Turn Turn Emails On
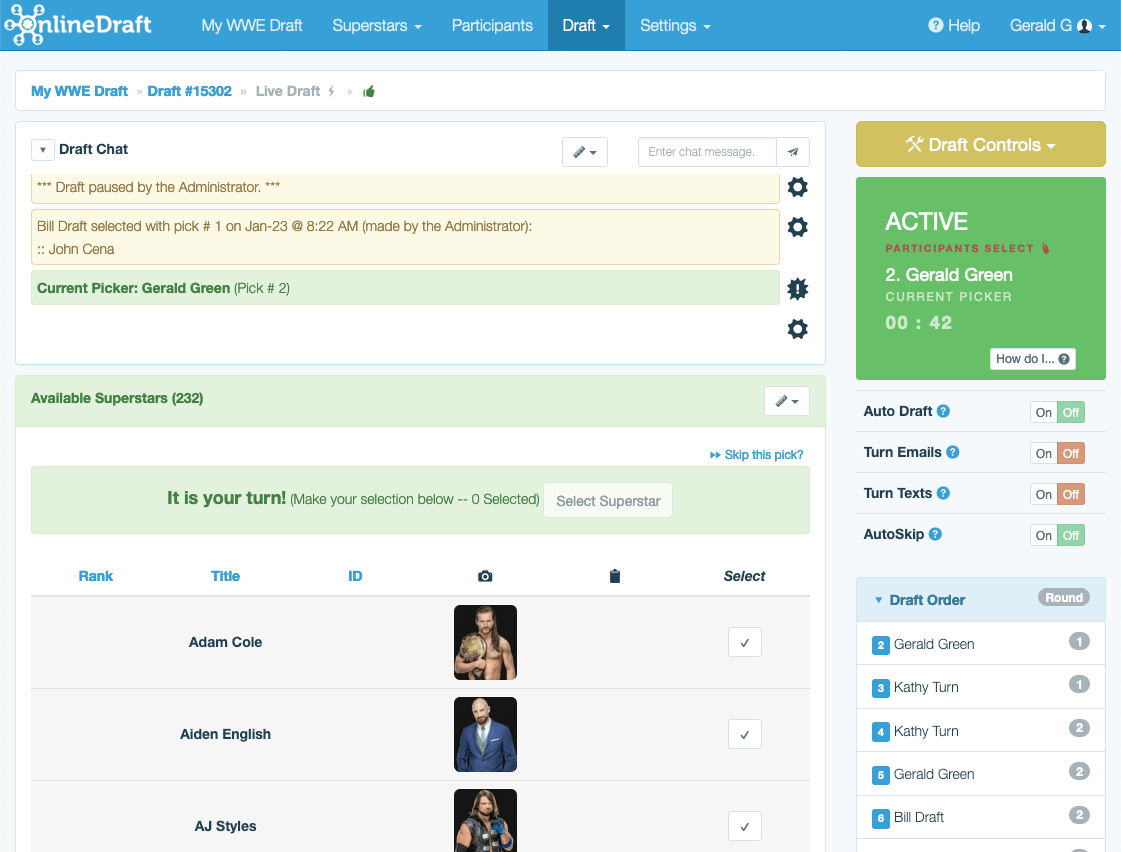1121x852 pixels. pos(1044,453)
